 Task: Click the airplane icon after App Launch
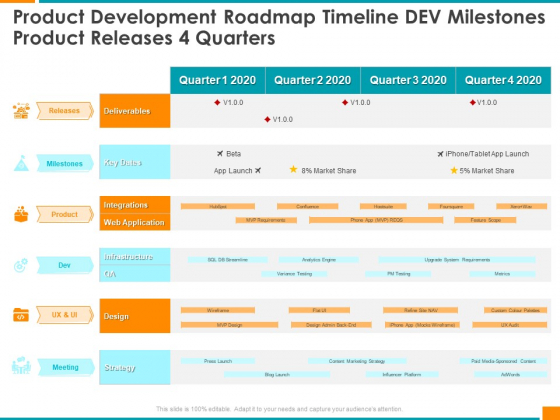[x=258, y=170]
